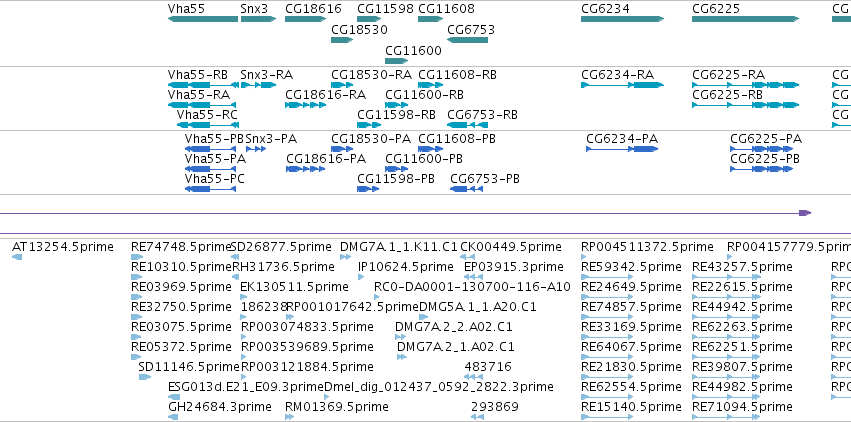Click EST 483716
Screen dimensions: 851x422
[473, 377]
